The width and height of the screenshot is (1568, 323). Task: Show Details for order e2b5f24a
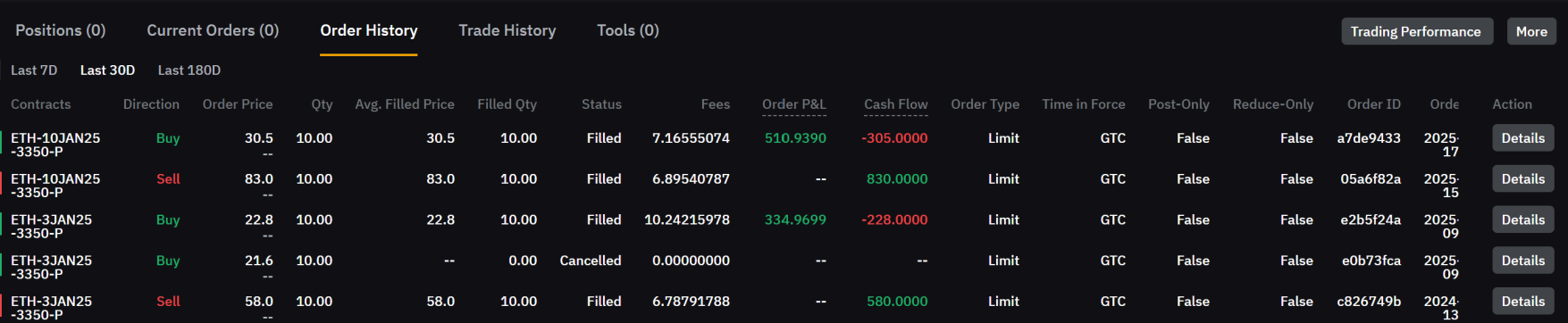pos(1522,220)
